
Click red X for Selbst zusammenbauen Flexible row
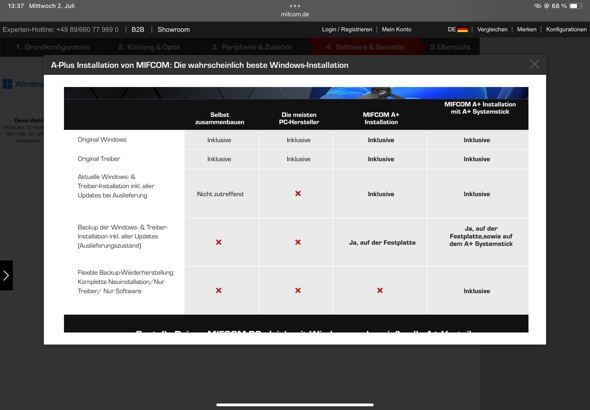[x=219, y=290]
